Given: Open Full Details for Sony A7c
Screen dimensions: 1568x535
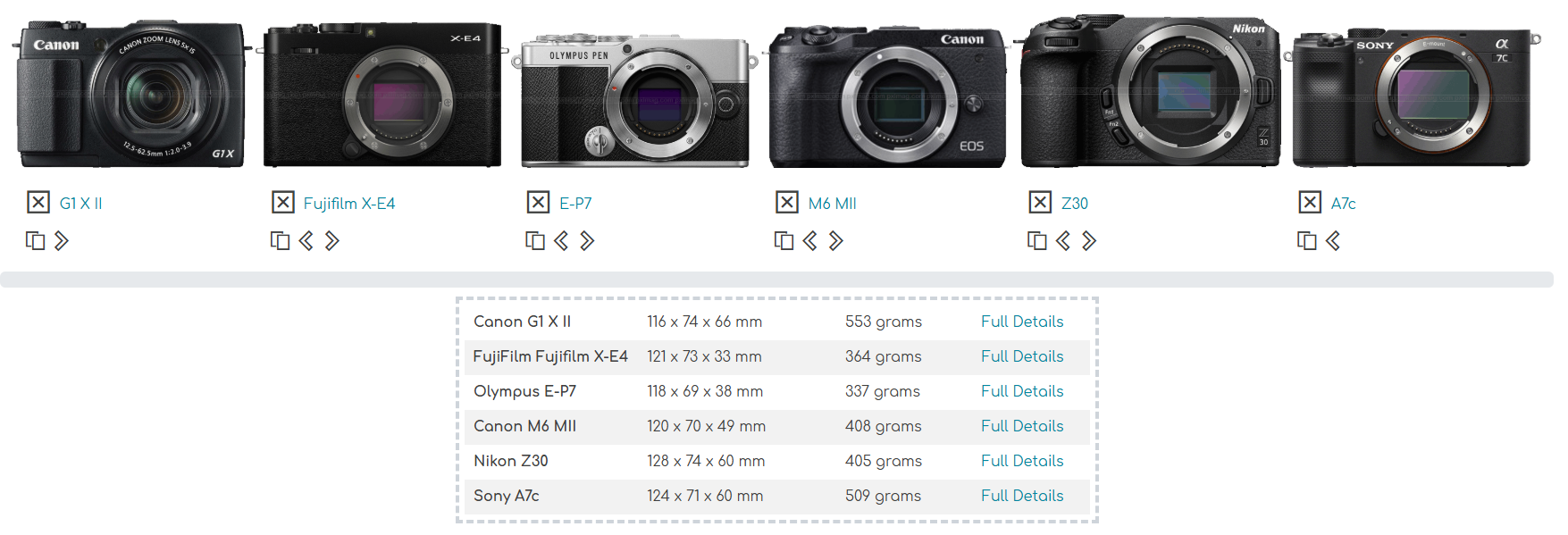Looking at the screenshot, I should pyautogui.click(x=1022, y=496).
